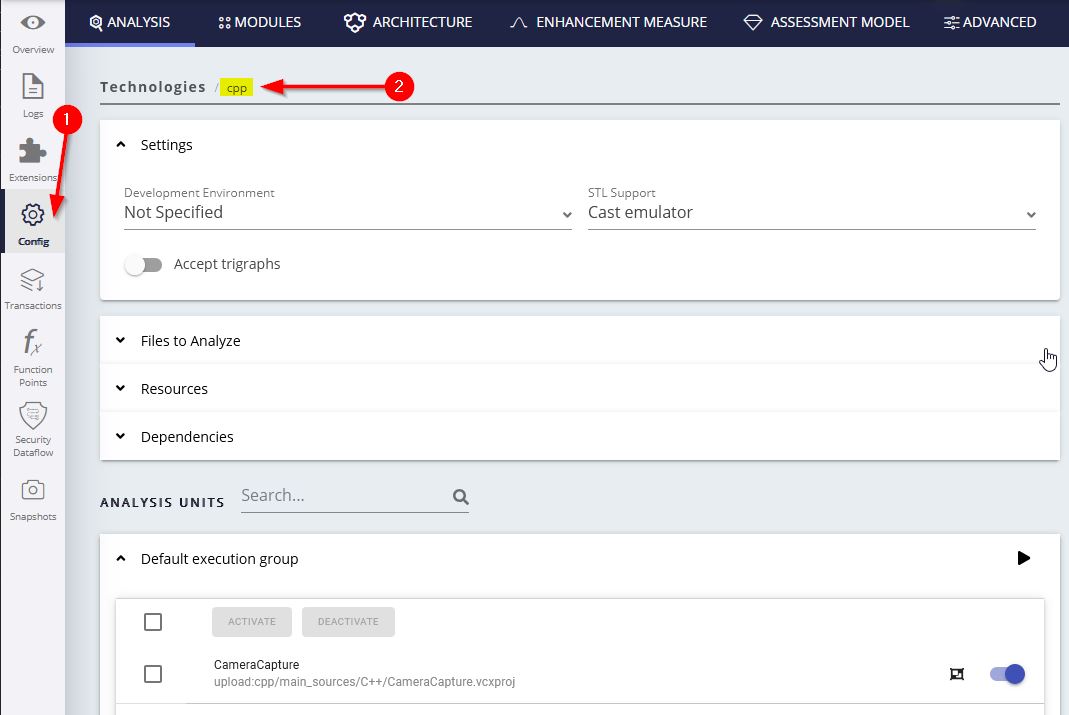Open the Overview eye icon in sidebar

33,24
